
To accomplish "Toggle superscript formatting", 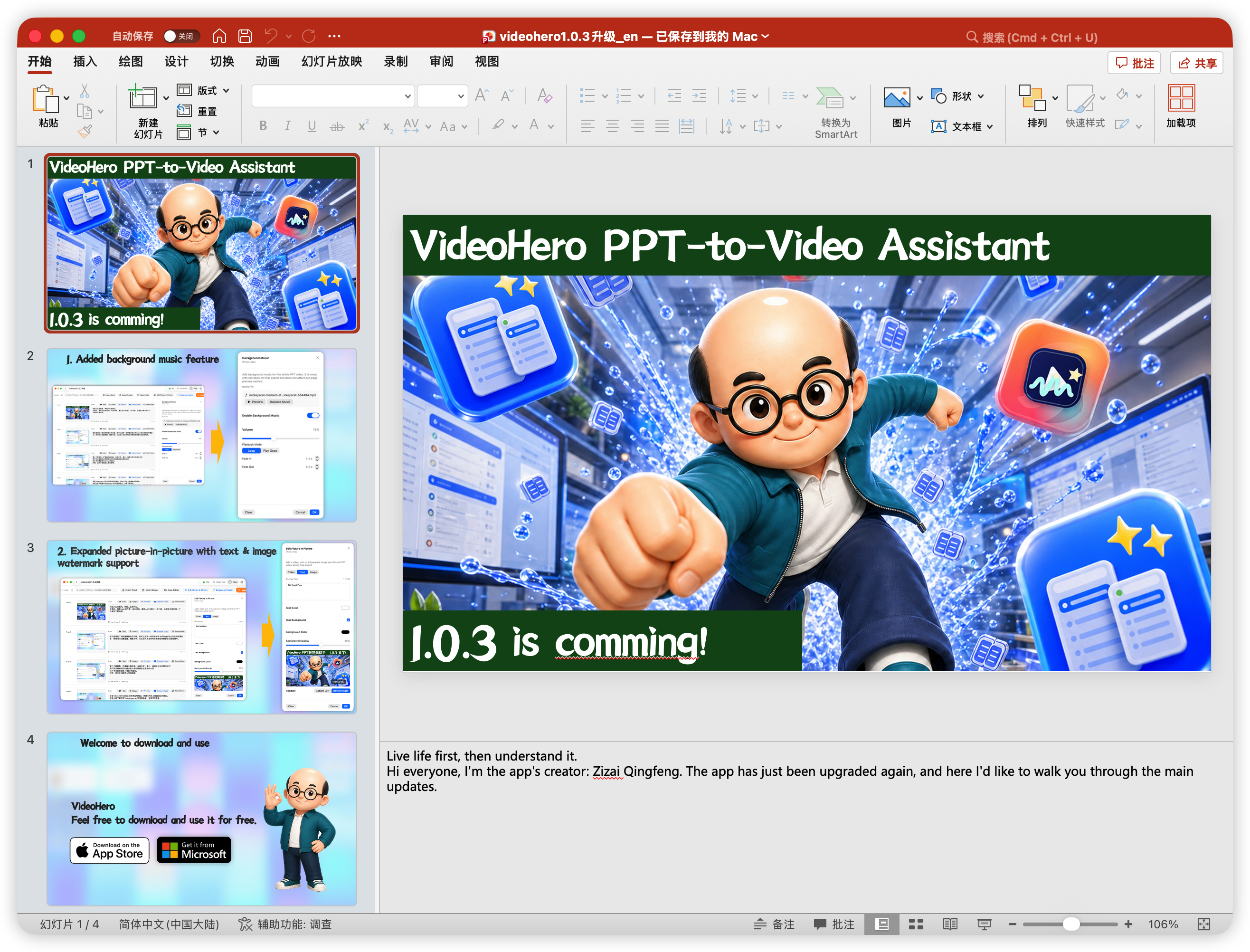I will (x=363, y=125).
